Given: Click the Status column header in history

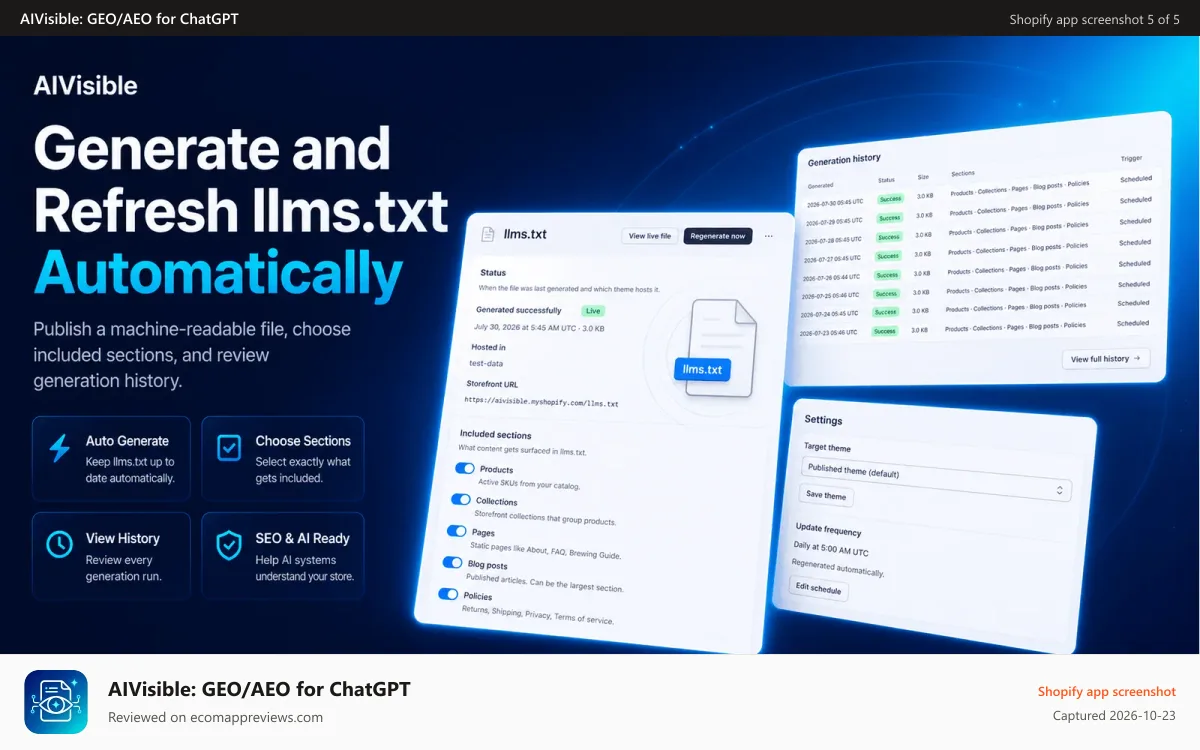Looking at the screenshot, I should tap(886, 180).
